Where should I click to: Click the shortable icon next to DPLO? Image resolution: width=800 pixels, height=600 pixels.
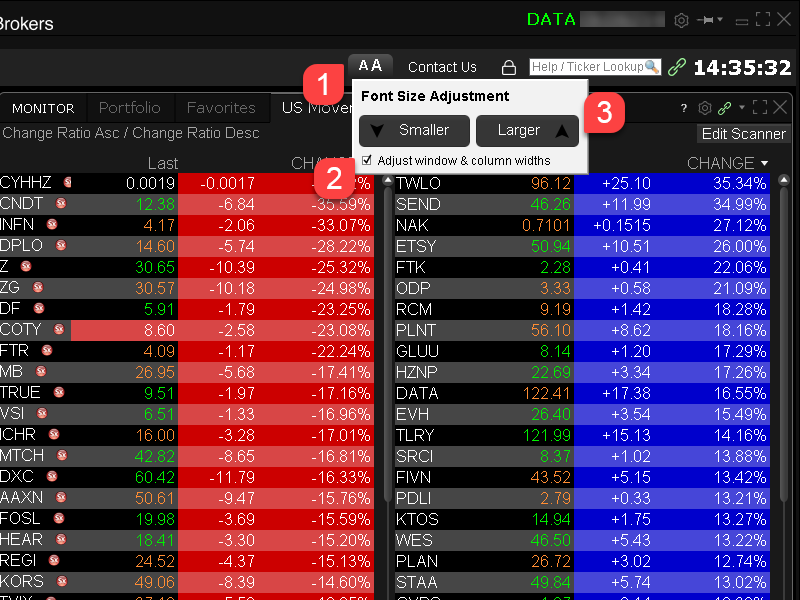click(x=61, y=245)
